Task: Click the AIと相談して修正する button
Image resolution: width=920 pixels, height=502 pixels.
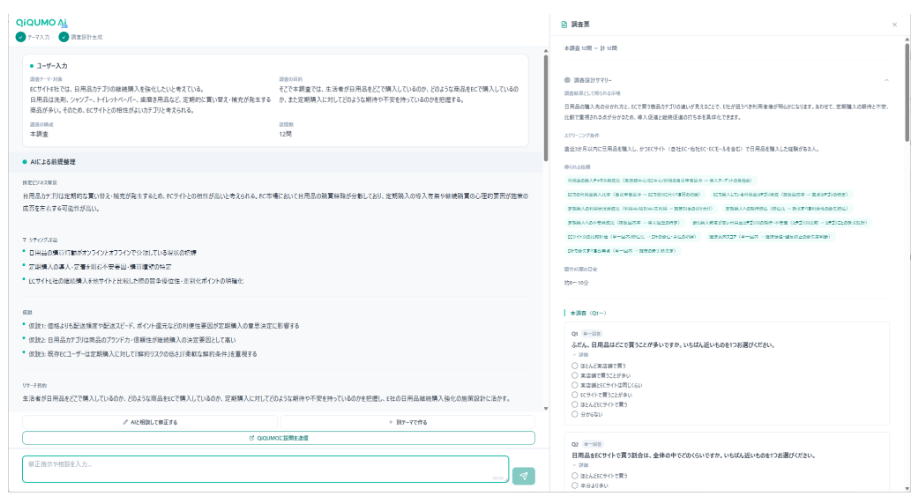Action: pos(150,422)
